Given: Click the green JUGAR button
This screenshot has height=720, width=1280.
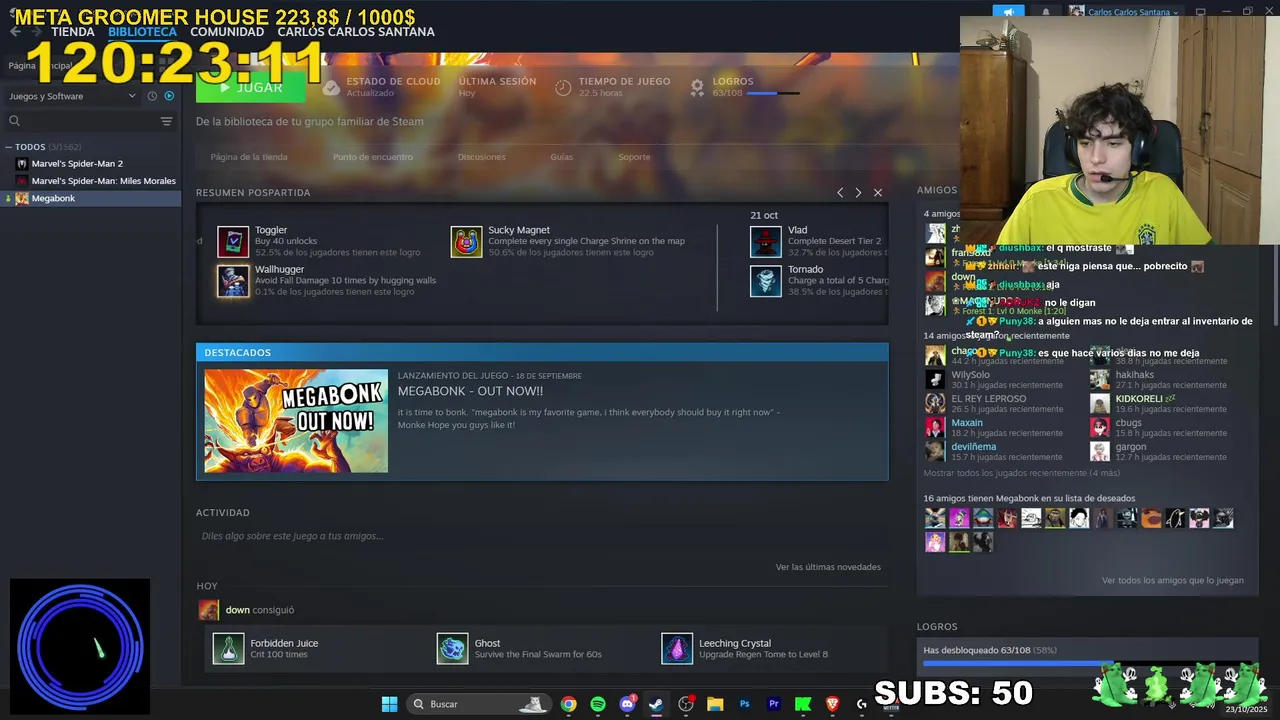Looking at the screenshot, I should pos(253,88).
